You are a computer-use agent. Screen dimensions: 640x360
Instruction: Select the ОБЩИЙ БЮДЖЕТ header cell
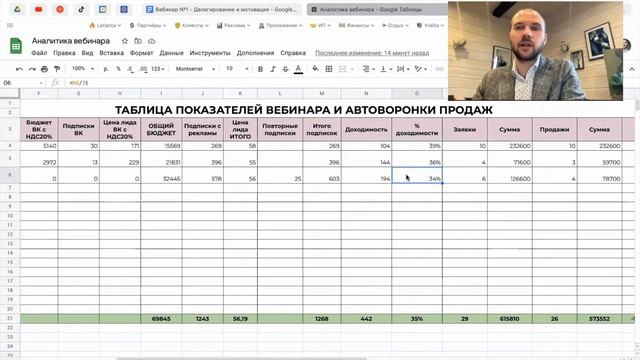click(x=161, y=129)
